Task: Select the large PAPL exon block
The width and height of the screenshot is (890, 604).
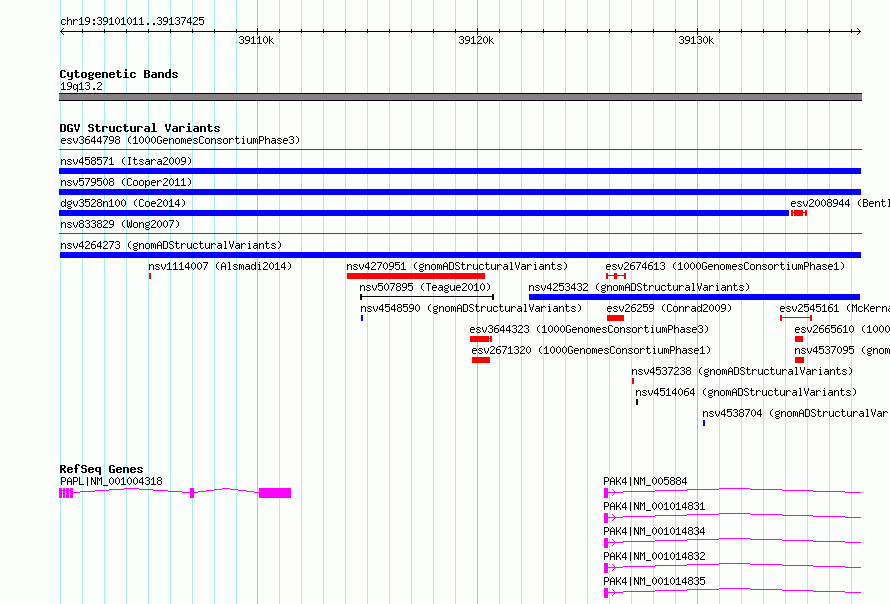Action: click(275, 493)
